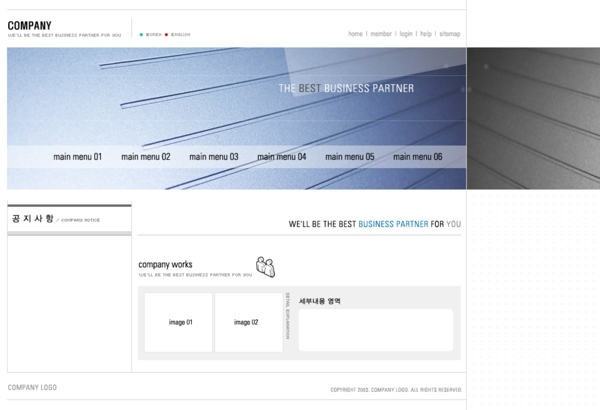Click the 공지사항 company notice heading

click(56, 219)
